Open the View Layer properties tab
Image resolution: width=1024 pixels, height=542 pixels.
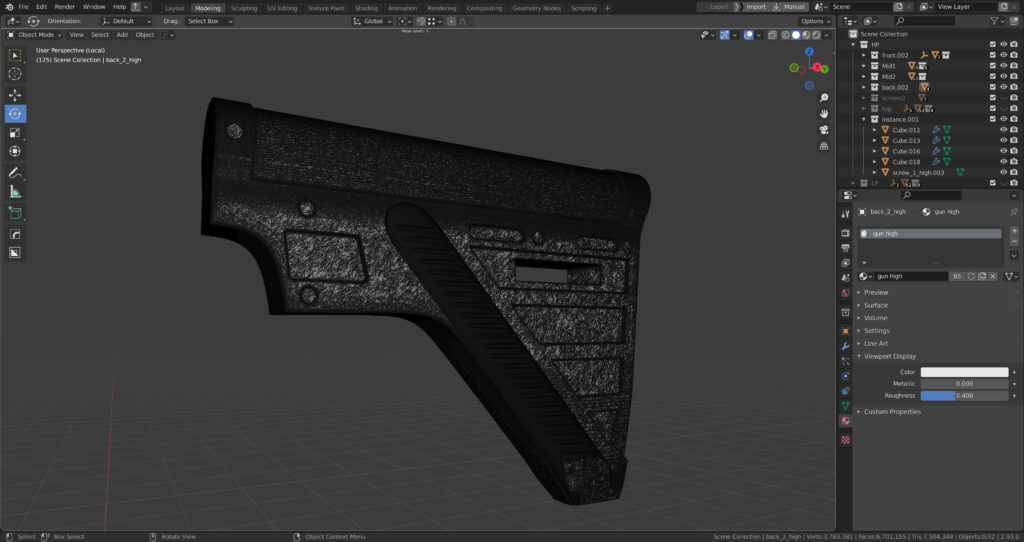click(846, 263)
